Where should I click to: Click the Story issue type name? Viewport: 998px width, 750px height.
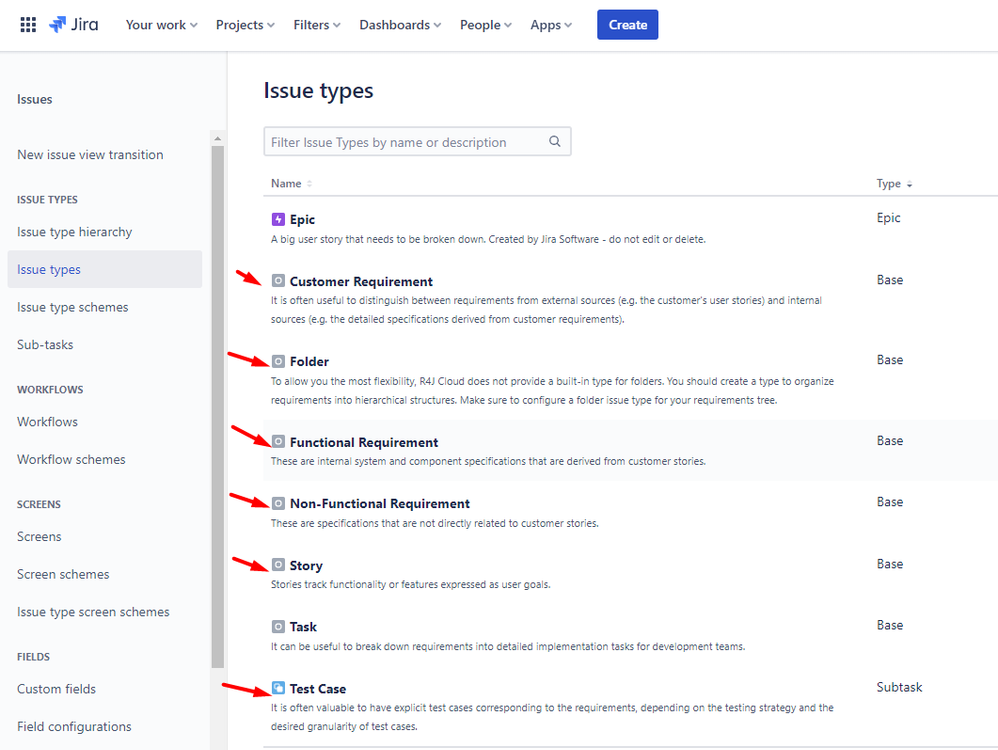[306, 565]
